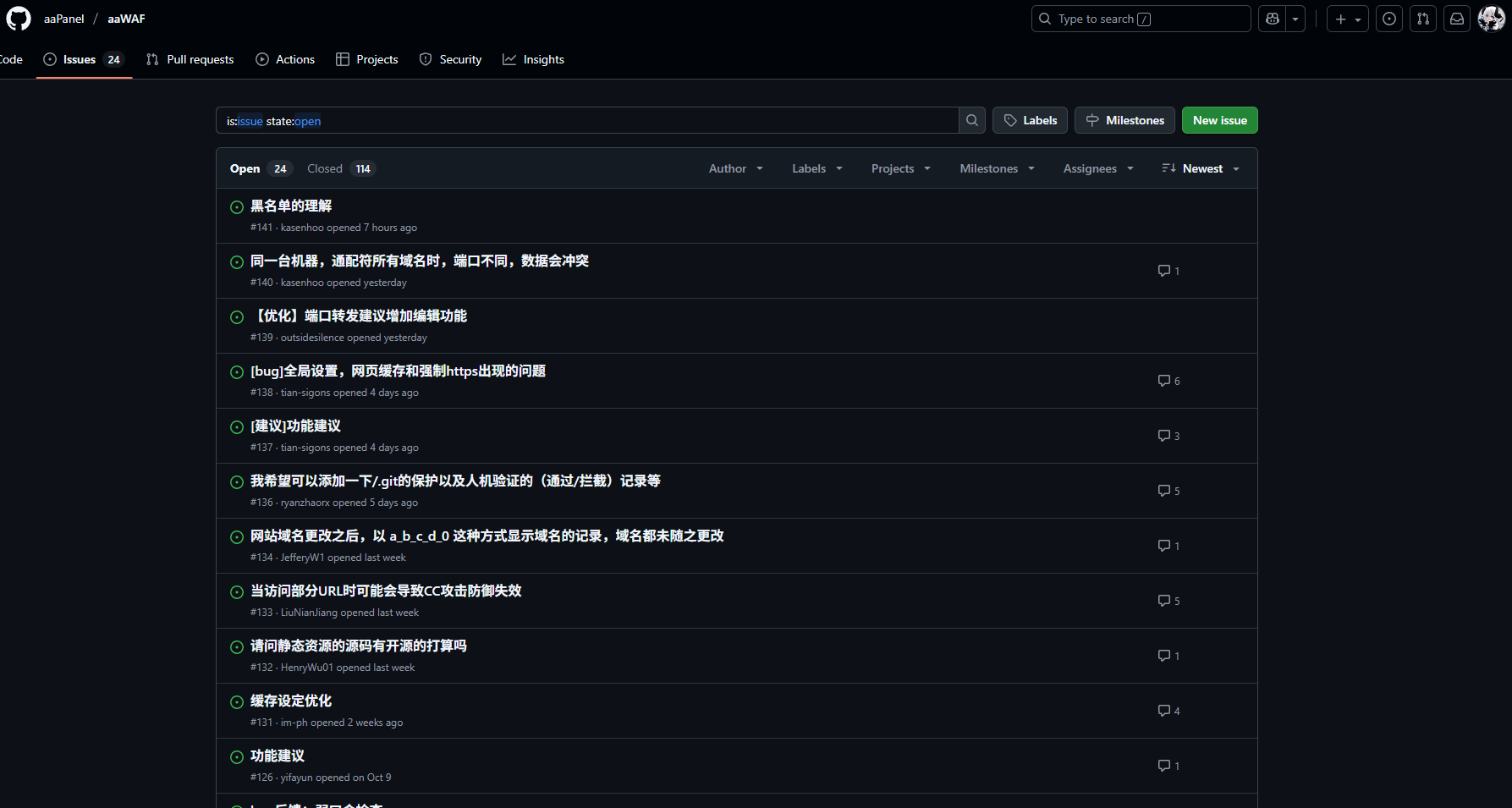Screen dimensions: 1512x808
Task: Open your profile avatar menu
Action: 1492,18
